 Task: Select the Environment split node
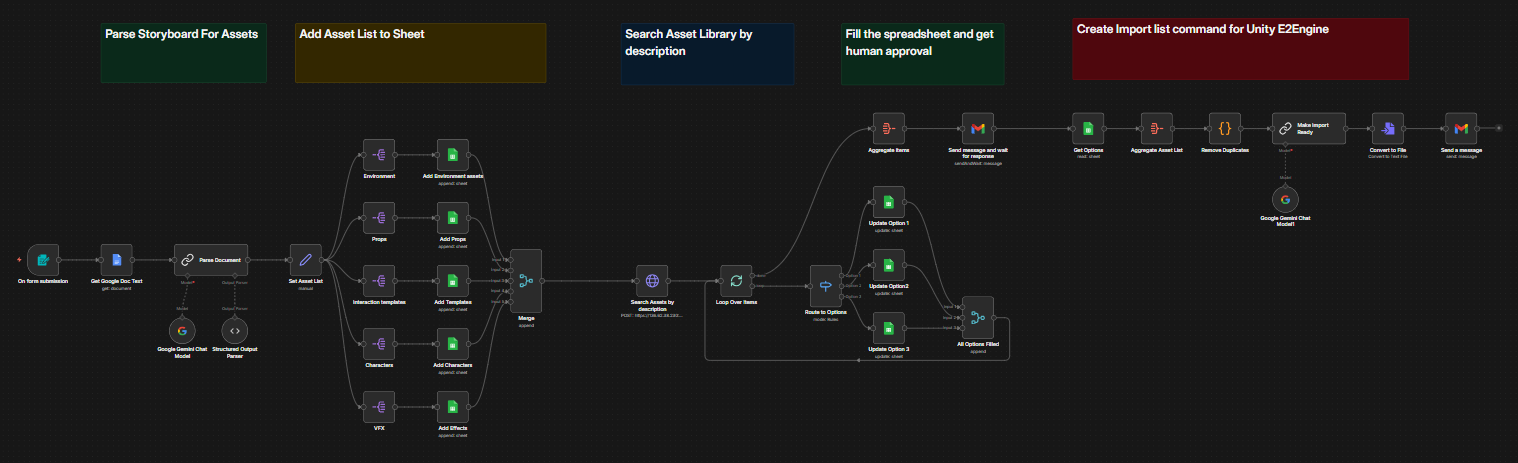(380, 155)
